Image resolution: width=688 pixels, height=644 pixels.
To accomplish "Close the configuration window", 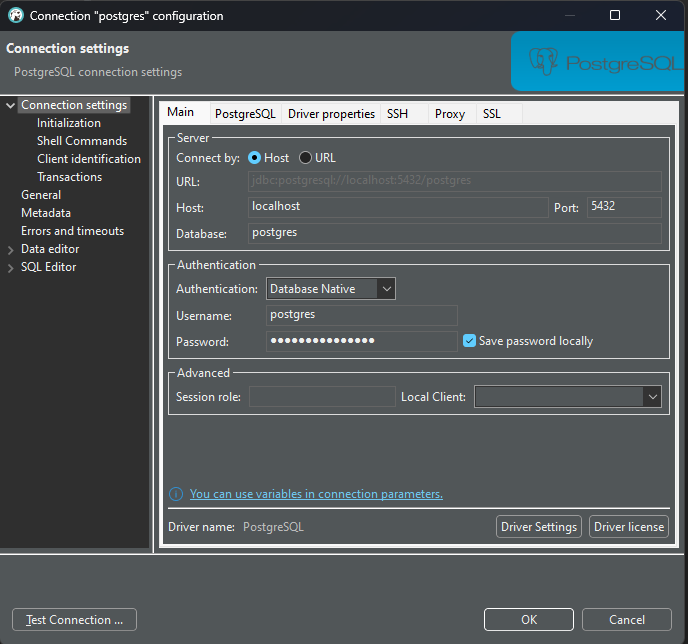I will 661,15.
